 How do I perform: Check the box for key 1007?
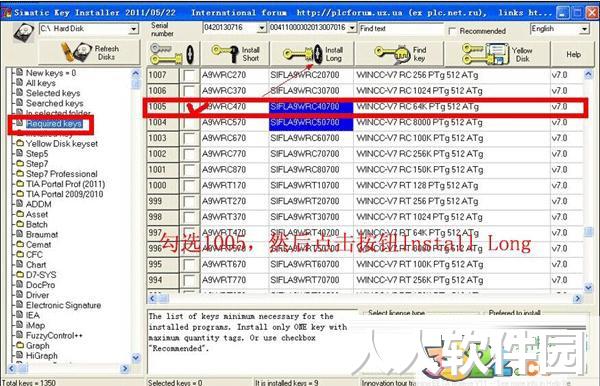[189, 75]
